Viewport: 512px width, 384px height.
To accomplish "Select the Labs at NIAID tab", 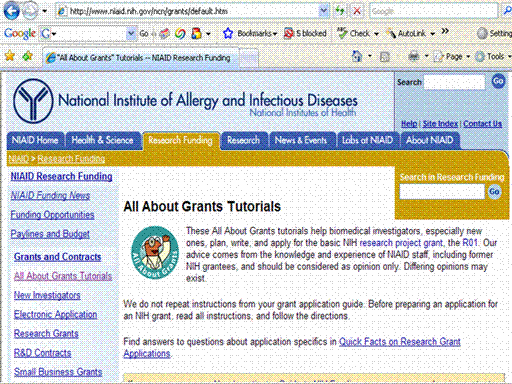I will pyautogui.click(x=368, y=140).
